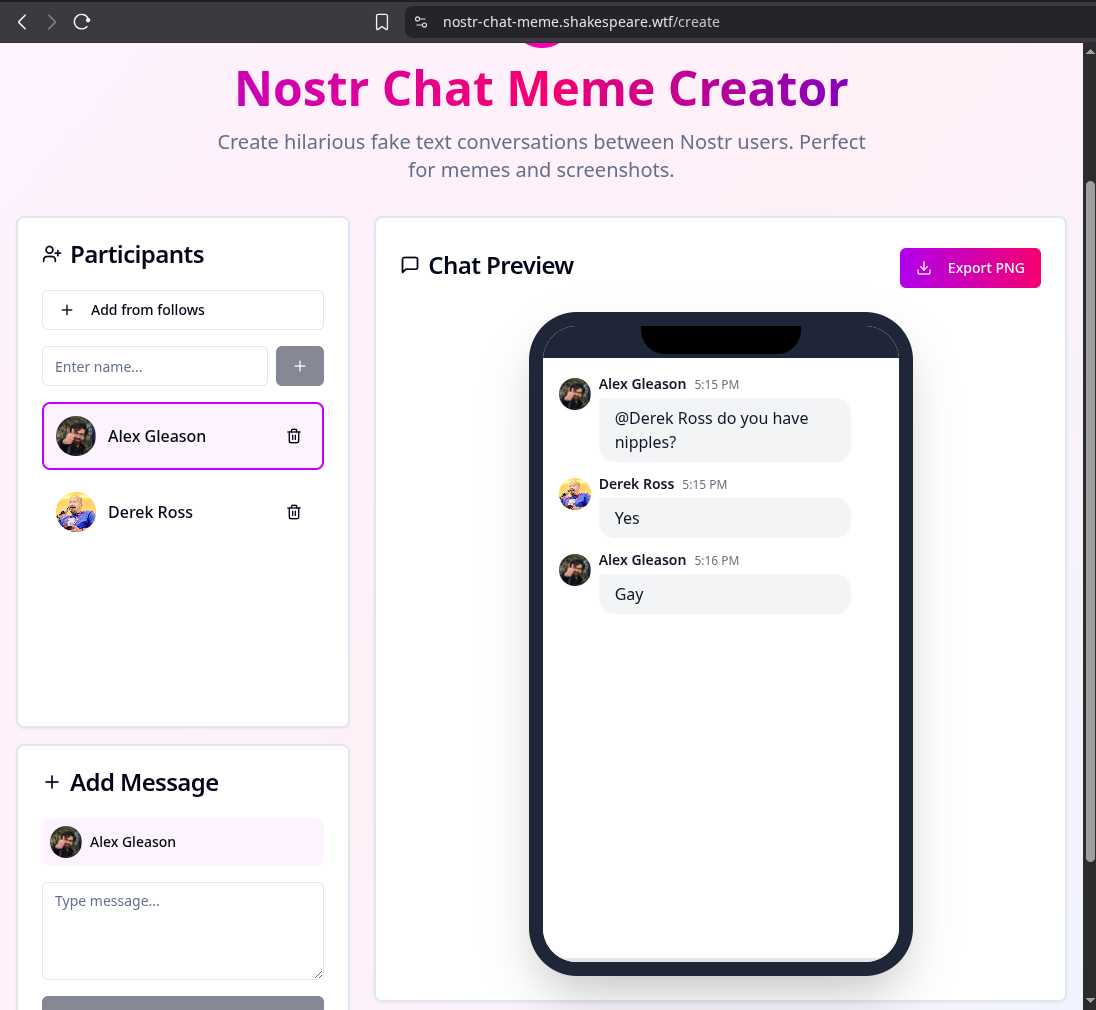Click the URL address bar text
The image size is (1096, 1010).
[581, 22]
